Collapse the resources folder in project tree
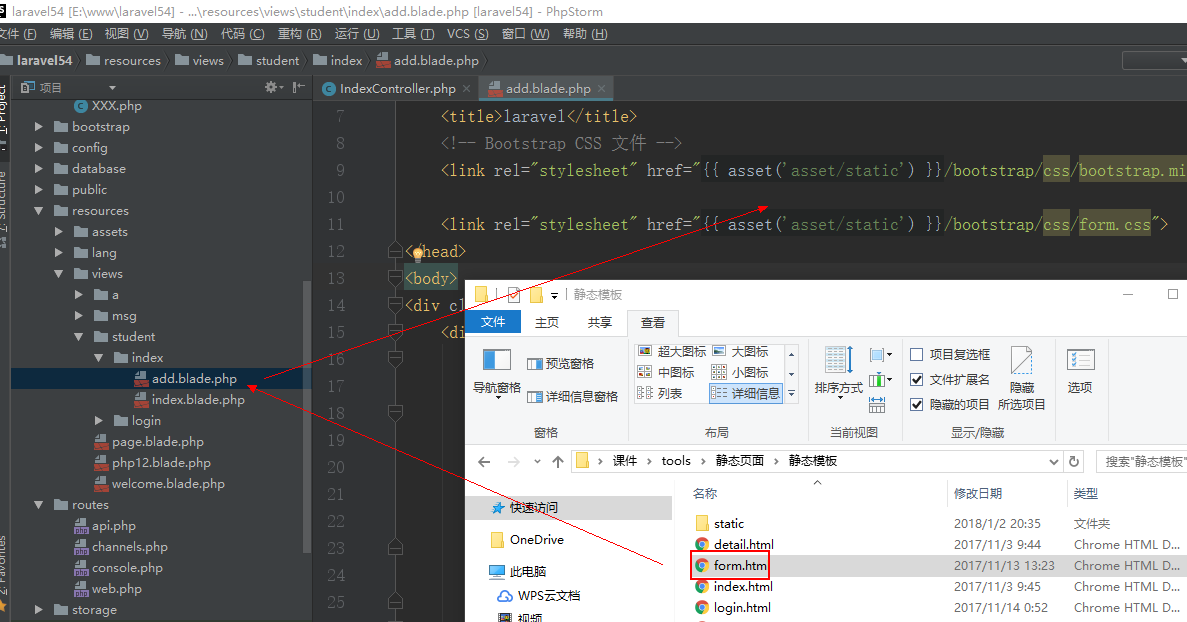The image size is (1187, 622). (39, 211)
